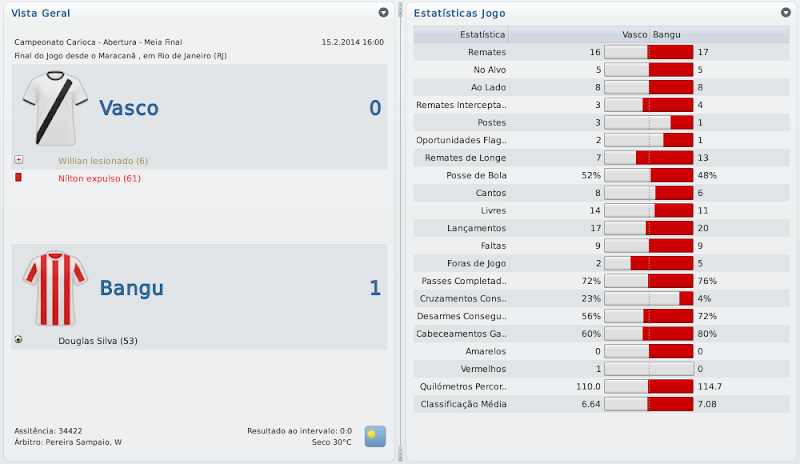Click Willian lesionado (6) event
Screen dimensions: 800x464
point(103,160)
